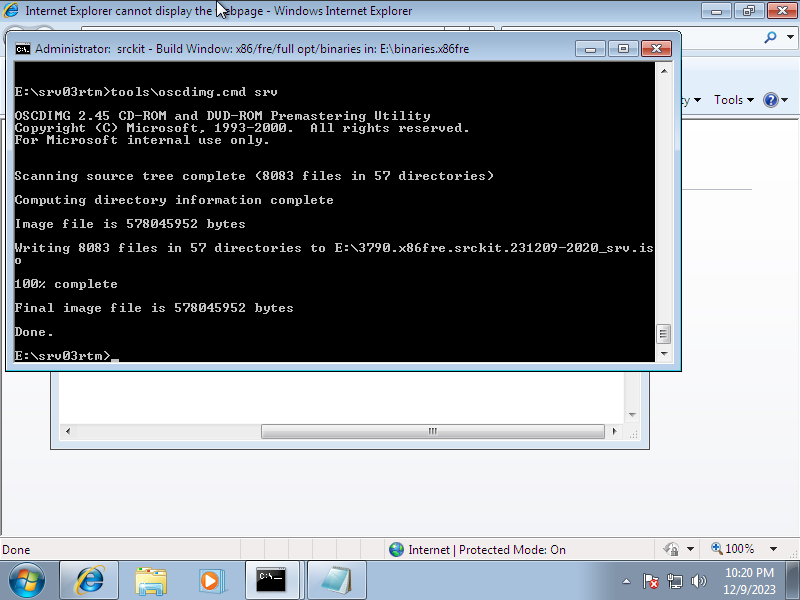Maximize the srckit Build Window
Image resolution: width=800 pixels, height=600 pixels.
tap(623, 49)
